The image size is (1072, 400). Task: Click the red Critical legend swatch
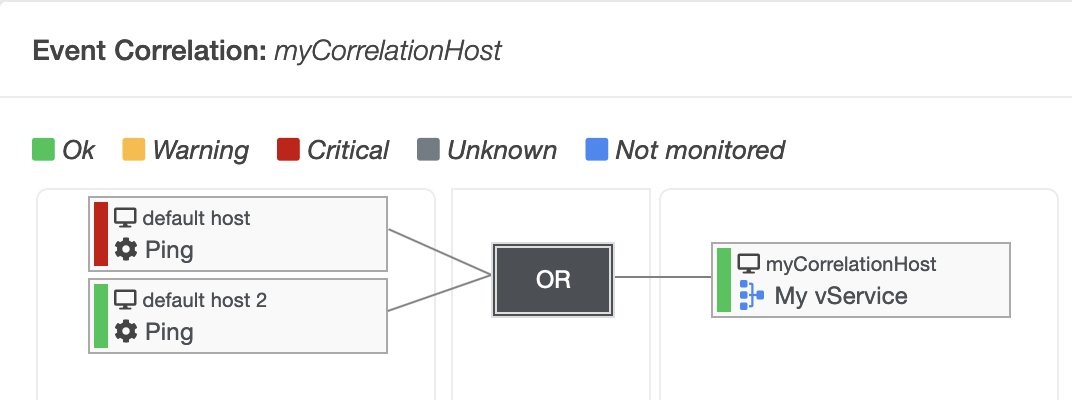click(x=288, y=150)
